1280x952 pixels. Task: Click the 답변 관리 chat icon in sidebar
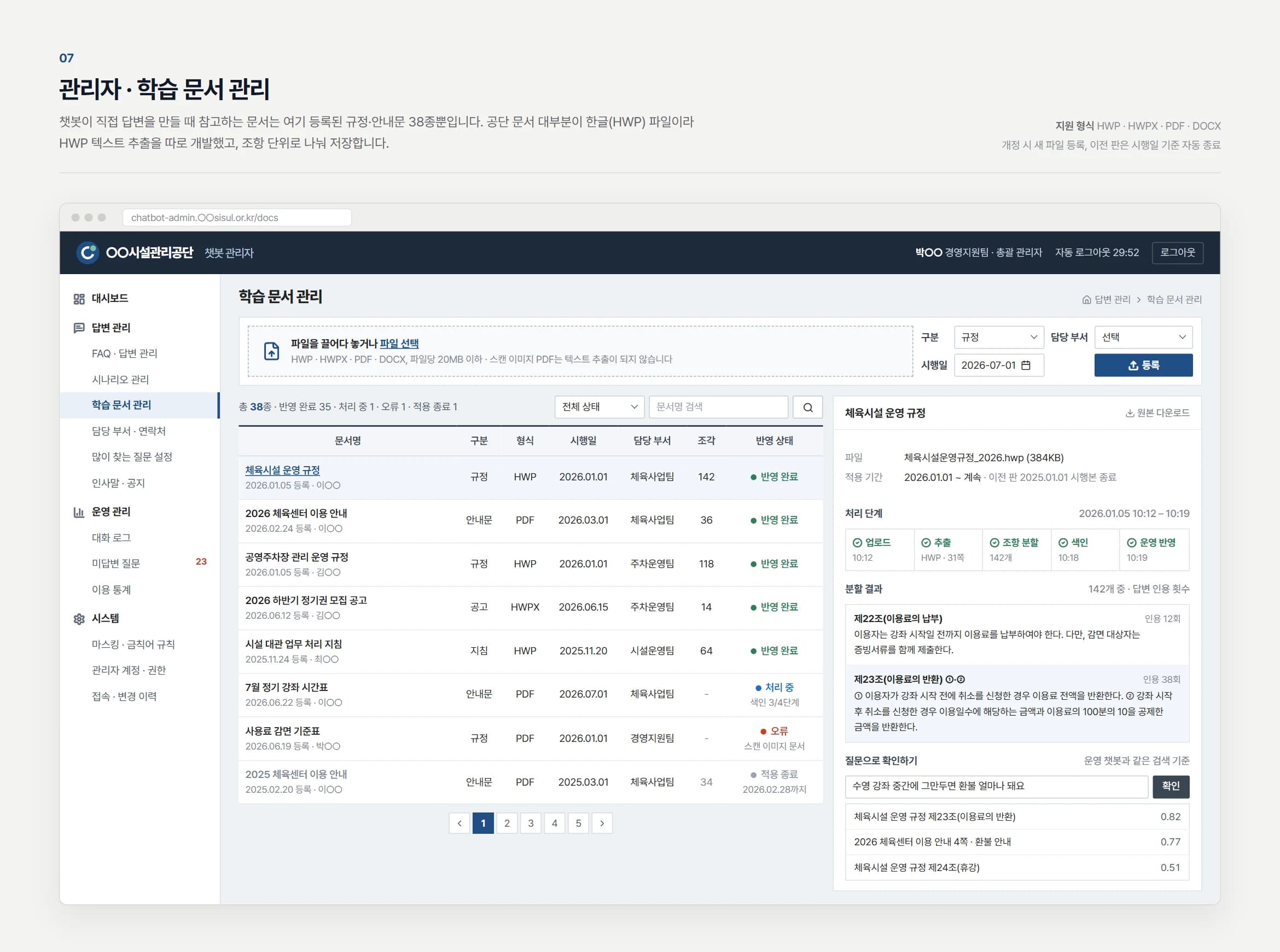79,328
